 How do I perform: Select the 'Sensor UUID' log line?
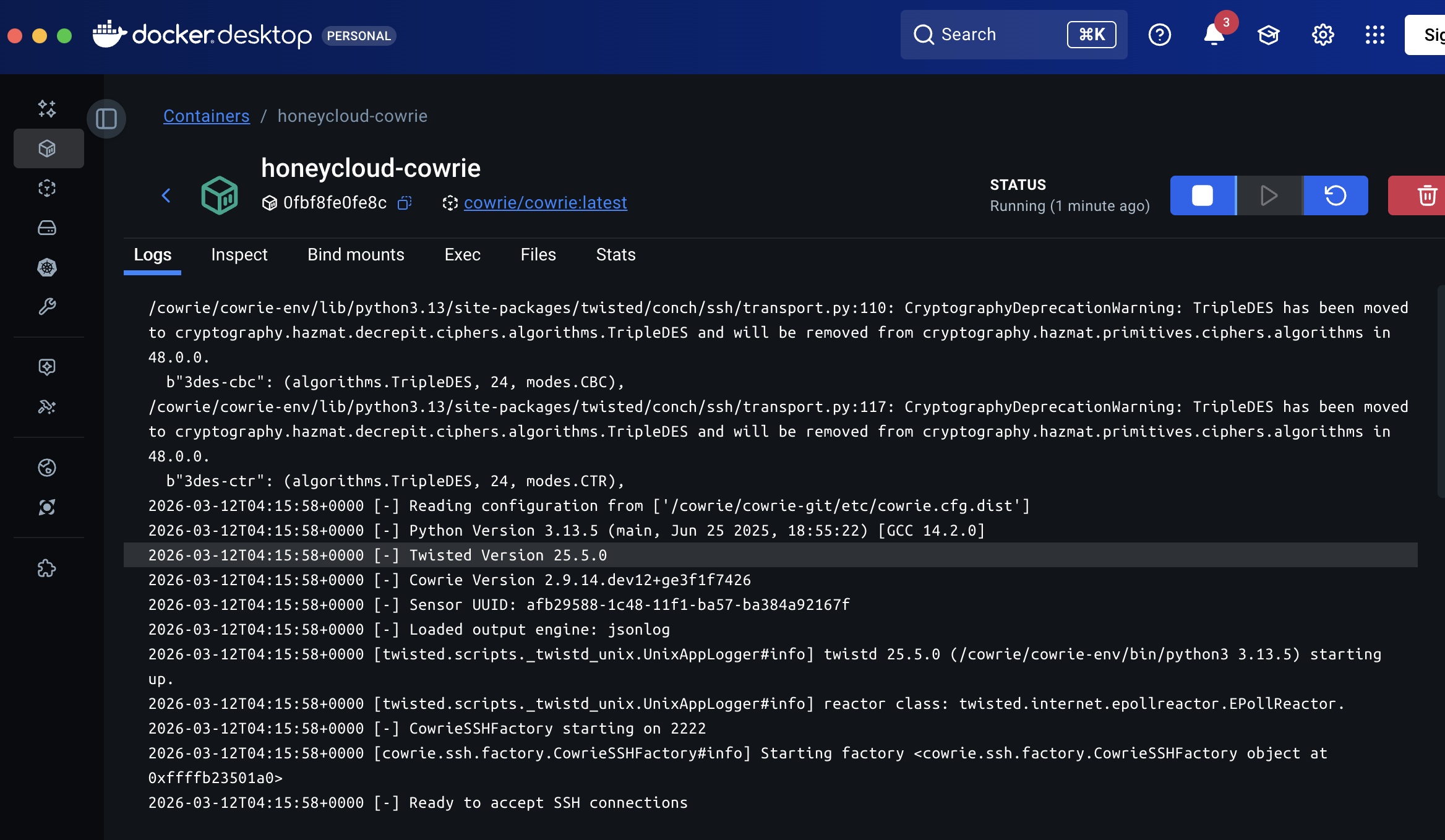[x=771, y=604]
